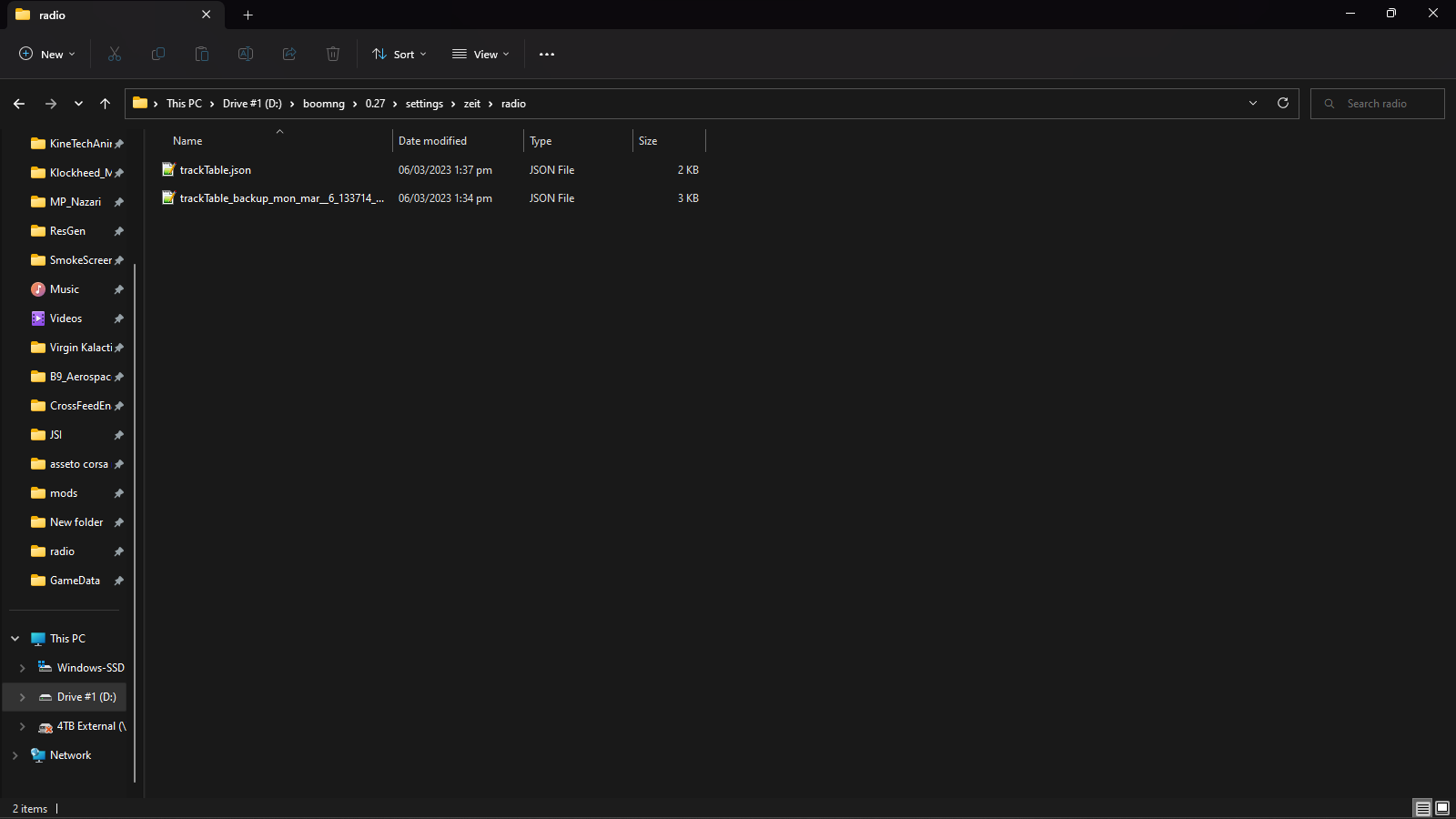Click in the Search radio box
This screenshot has width=1456, height=819.
pyautogui.click(x=1378, y=104)
